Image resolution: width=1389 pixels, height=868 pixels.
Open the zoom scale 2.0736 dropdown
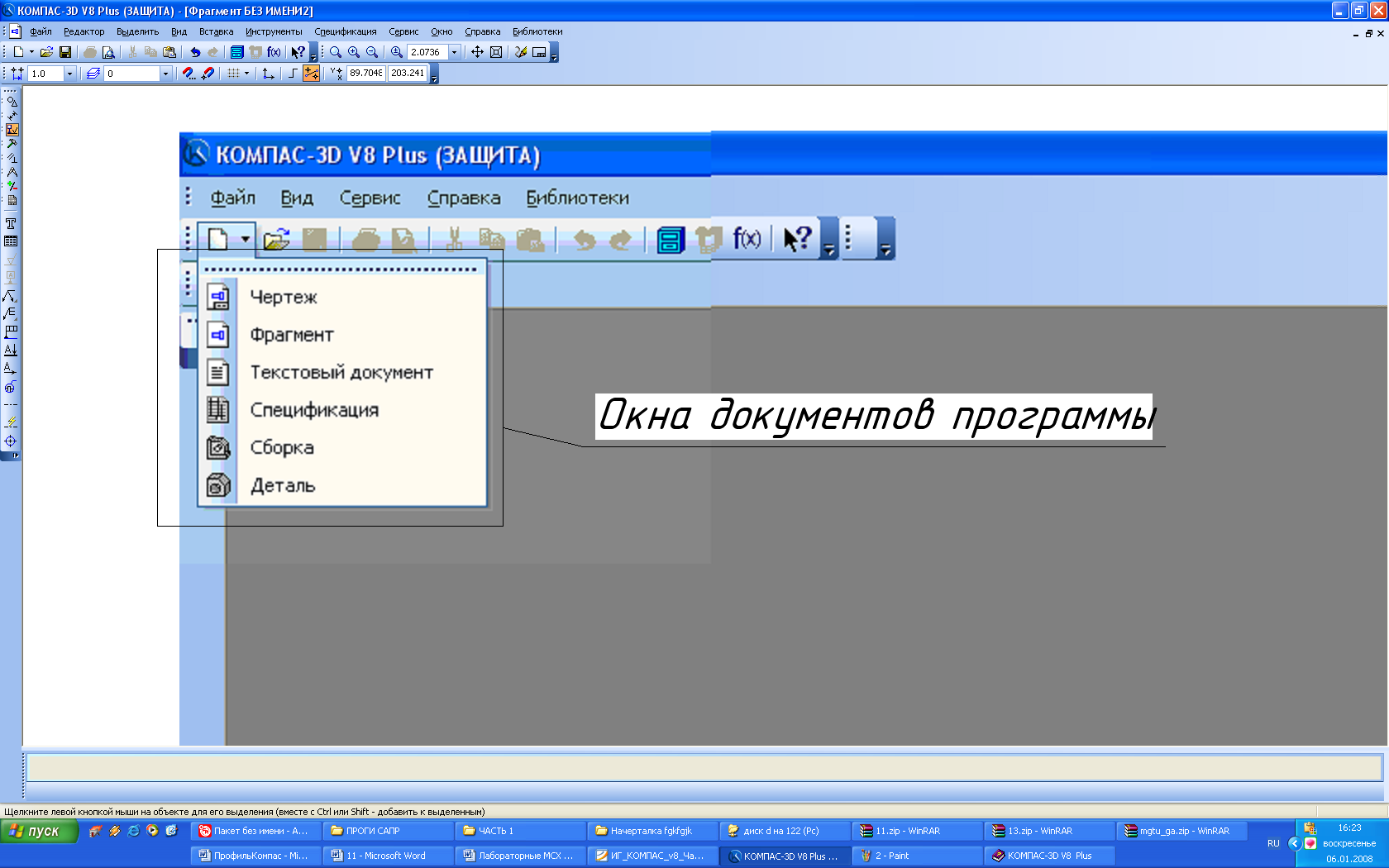tap(454, 52)
